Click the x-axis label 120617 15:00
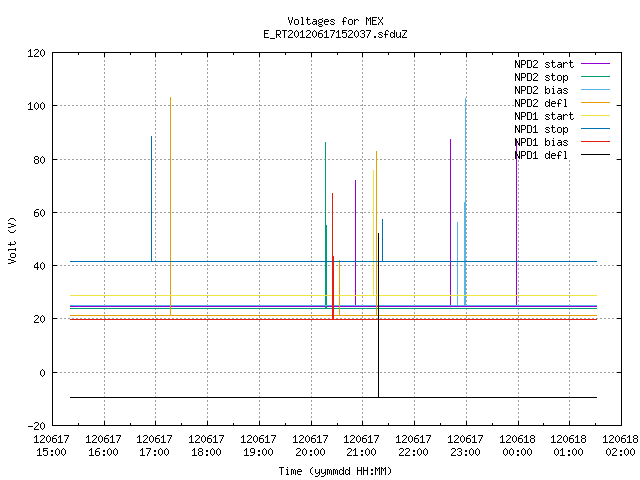This screenshot has width=640, height=480. pyautogui.click(x=51, y=446)
